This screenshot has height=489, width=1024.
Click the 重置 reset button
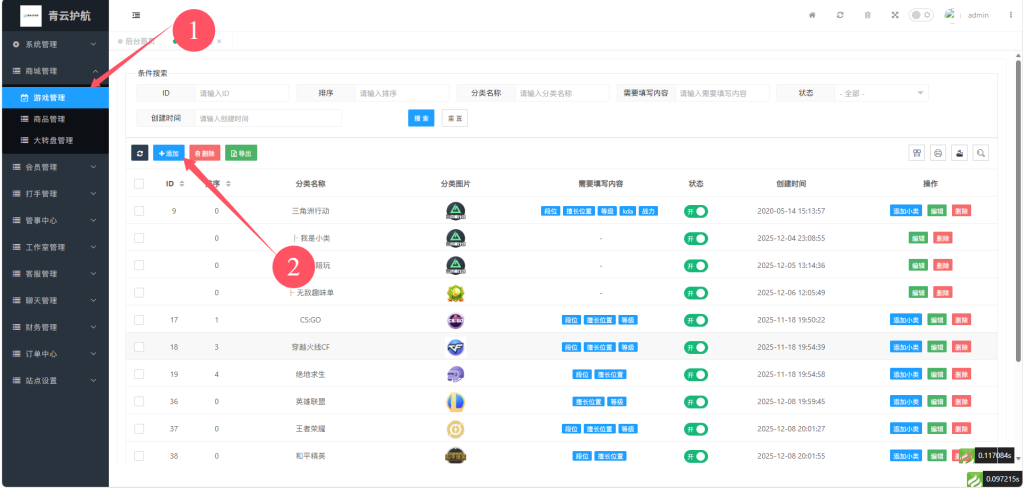455,118
